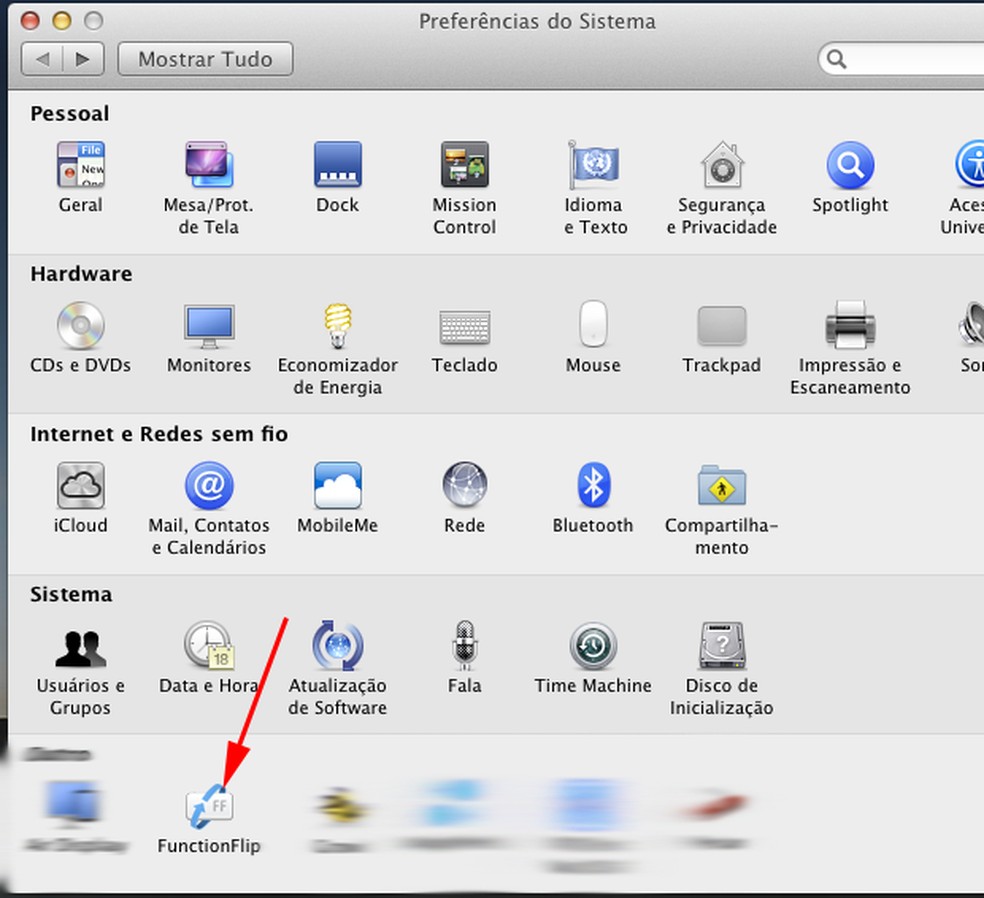The height and width of the screenshot is (898, 984).
Task: Open the Spotlight preferences icon
Action: [x=850, y=165]
